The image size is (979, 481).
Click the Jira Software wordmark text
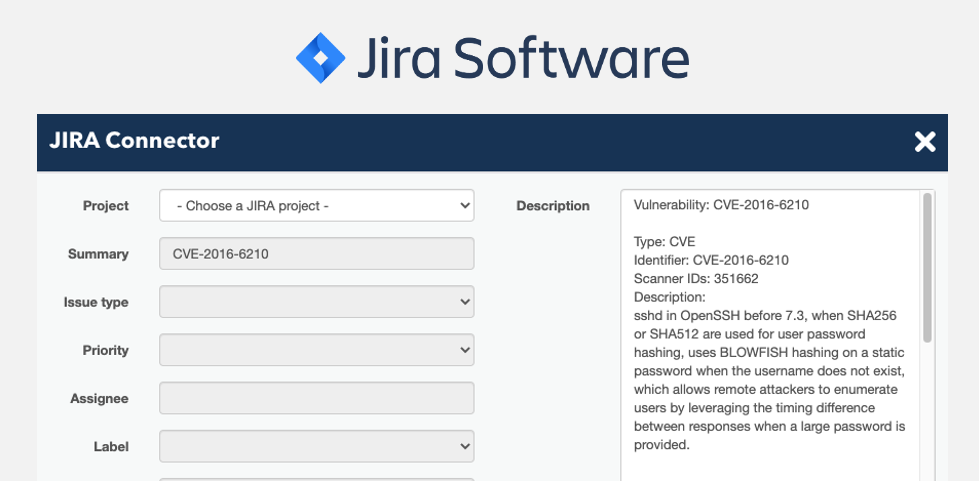coord(523,57)
